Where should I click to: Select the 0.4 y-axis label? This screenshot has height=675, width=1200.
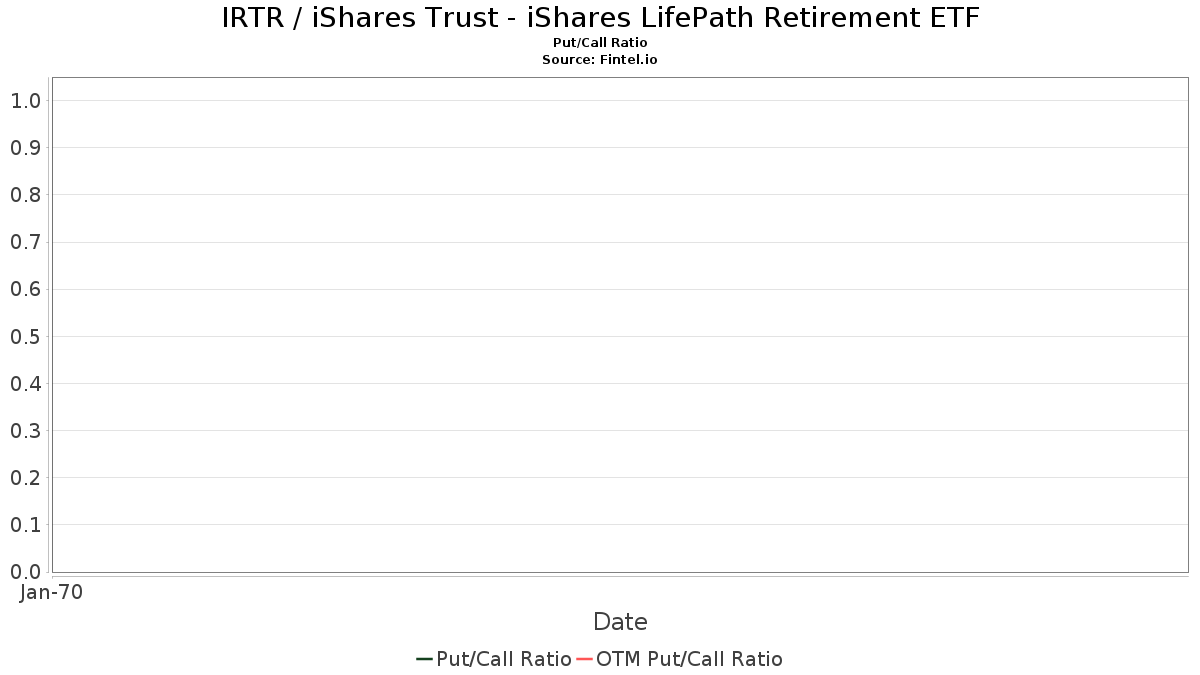pyautogui.click(x=25, y=384)
